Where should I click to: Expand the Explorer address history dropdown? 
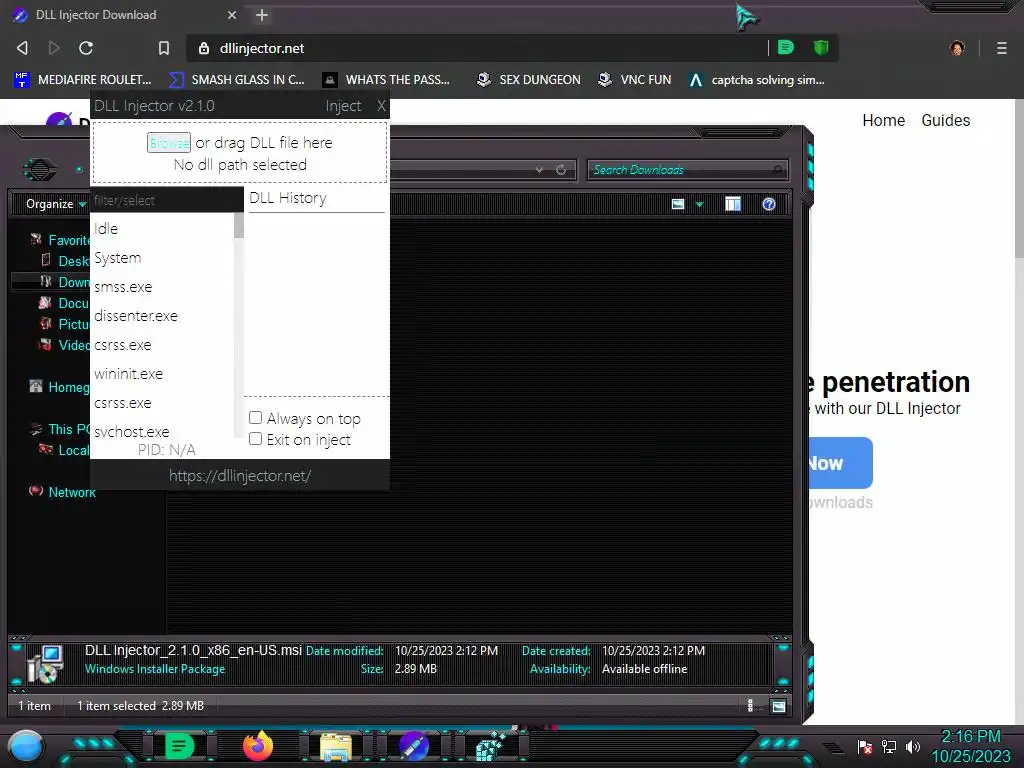[539, 170]
